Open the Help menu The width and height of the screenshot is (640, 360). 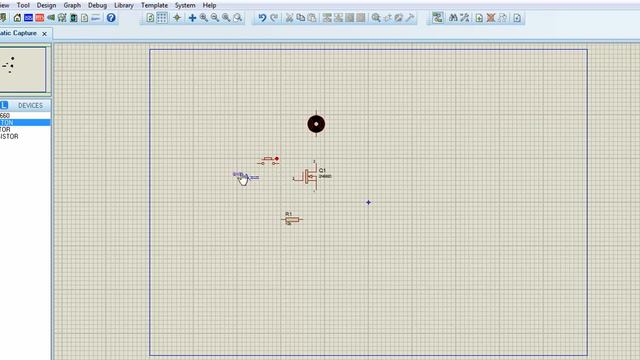click(209, 5)
